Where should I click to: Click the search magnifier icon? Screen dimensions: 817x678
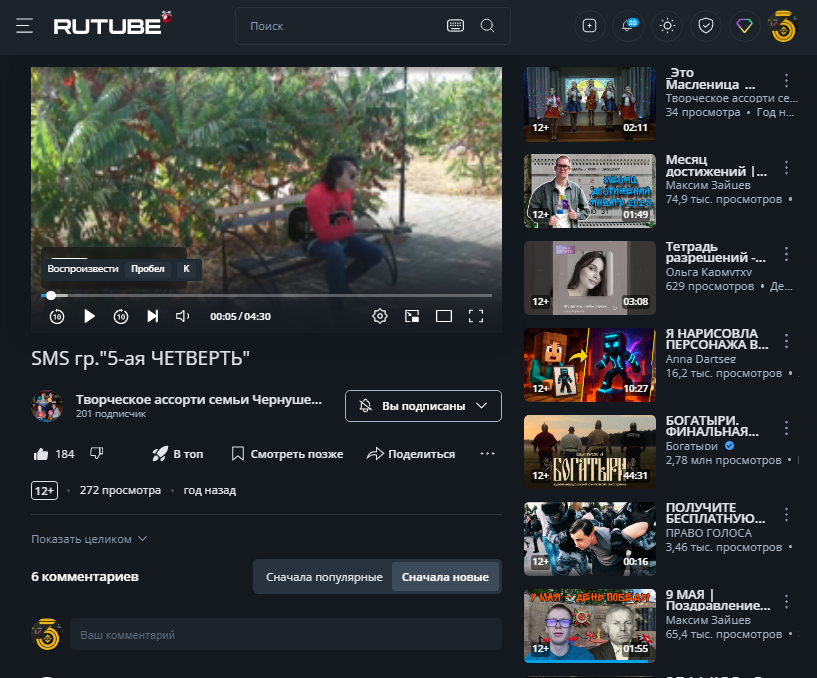487,26
